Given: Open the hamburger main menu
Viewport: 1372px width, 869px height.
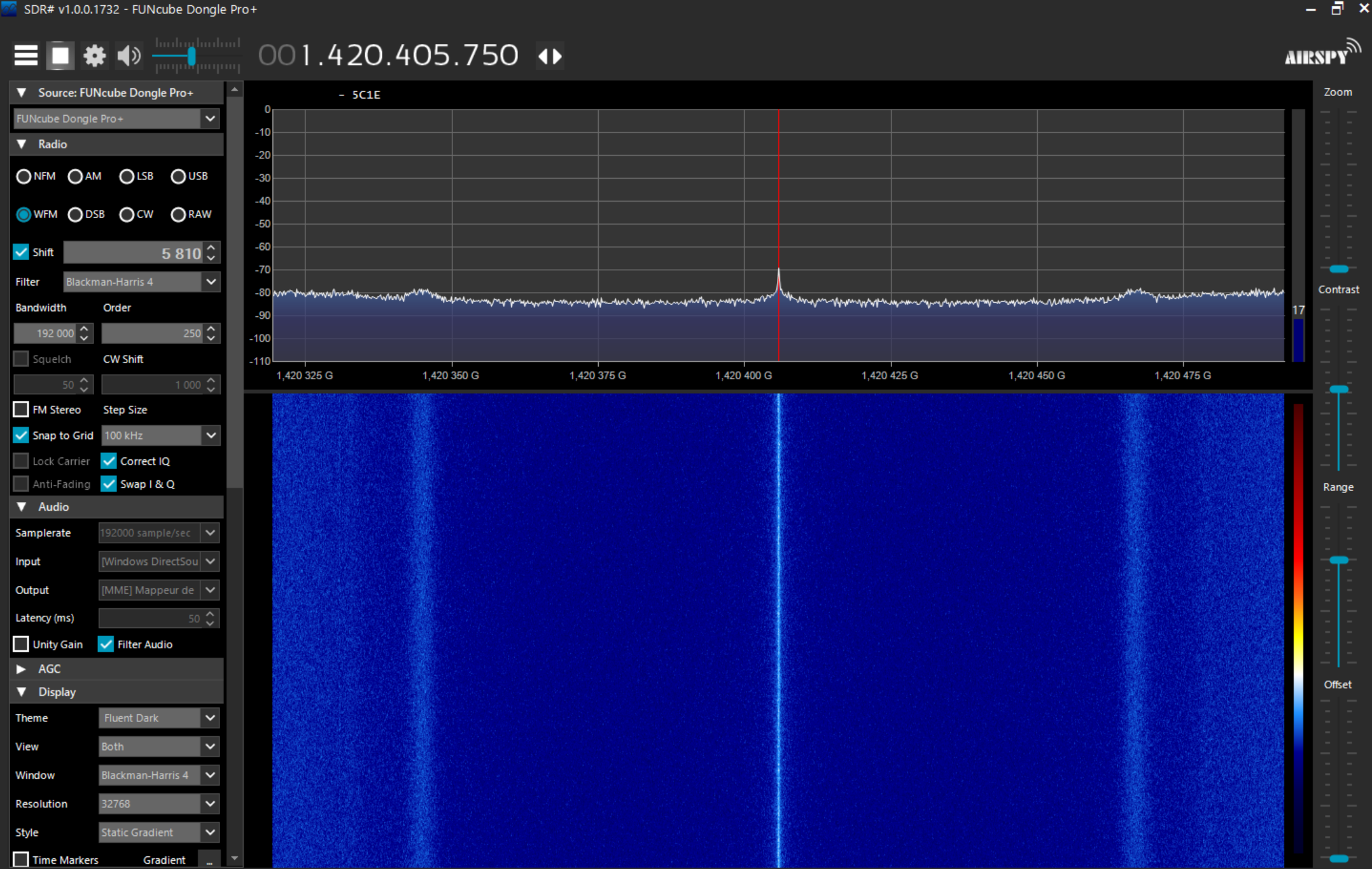Looking at the screenshot, I should pos(26,56).
